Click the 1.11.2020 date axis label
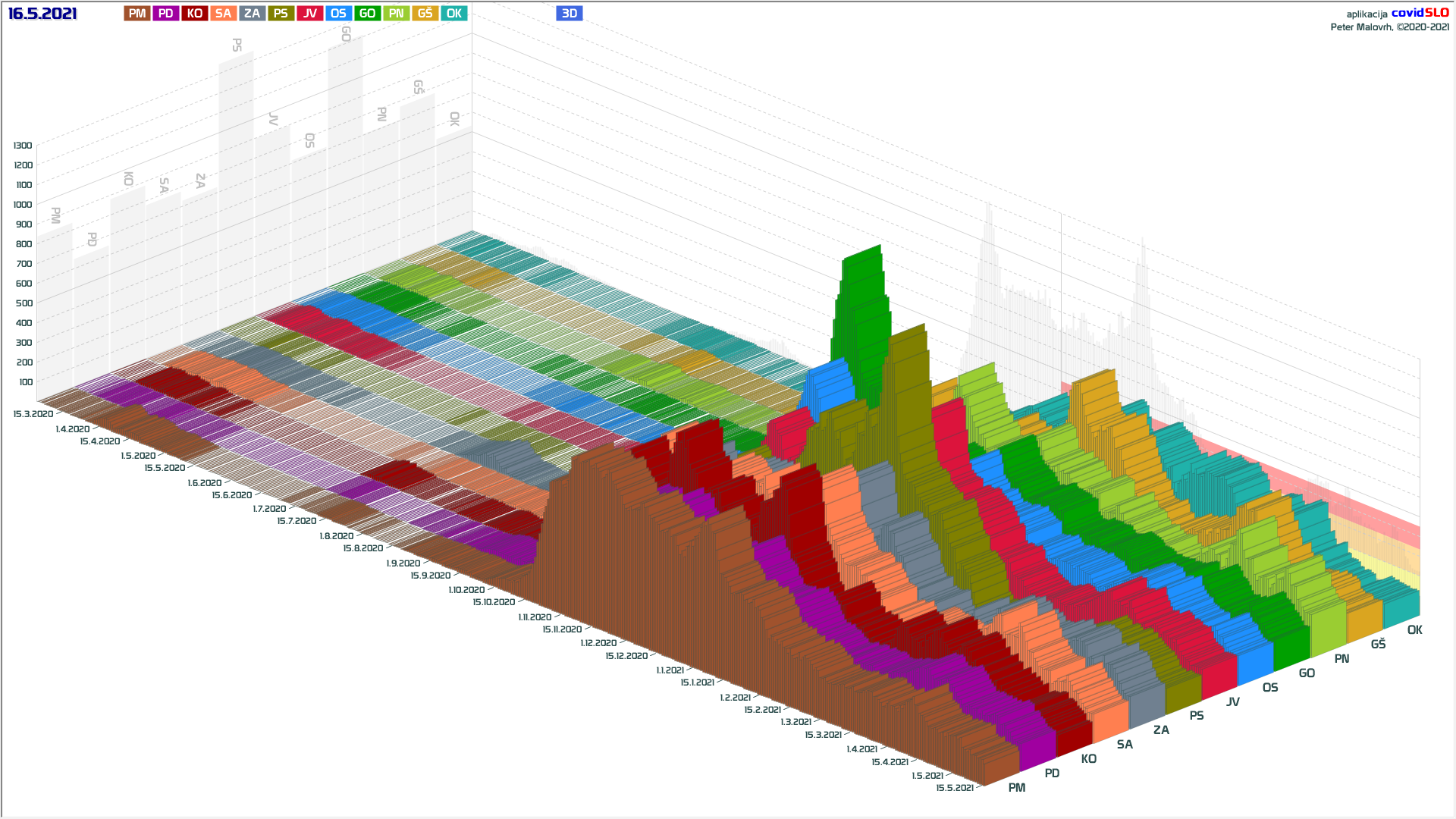 tap(535, 617)
